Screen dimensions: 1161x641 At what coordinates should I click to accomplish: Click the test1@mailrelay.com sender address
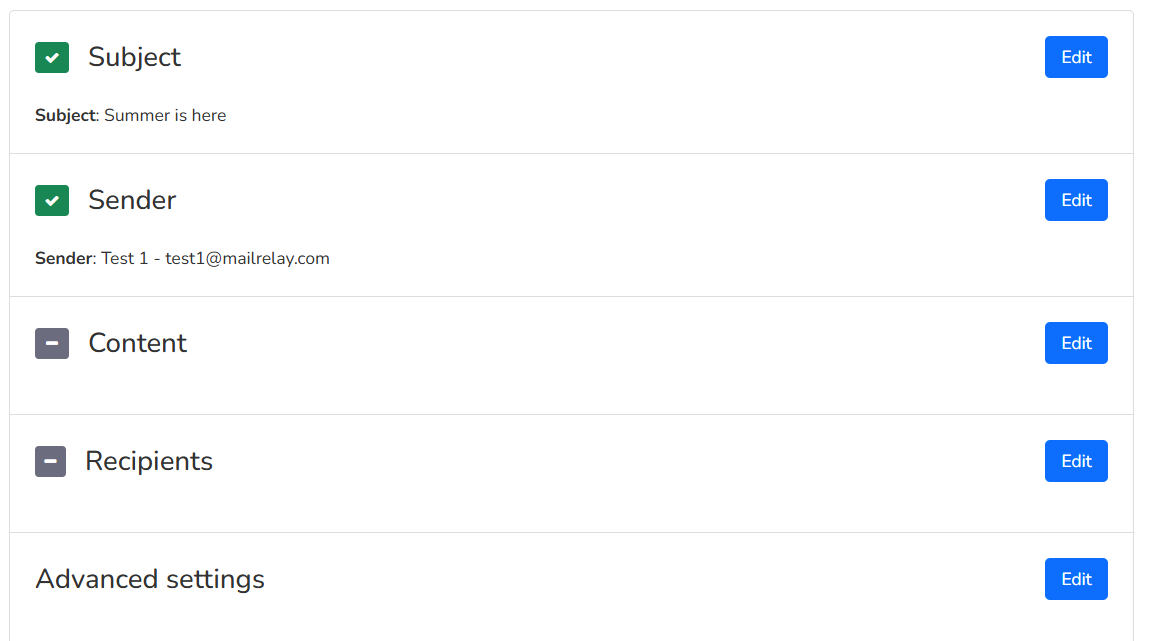coord(247,258)
